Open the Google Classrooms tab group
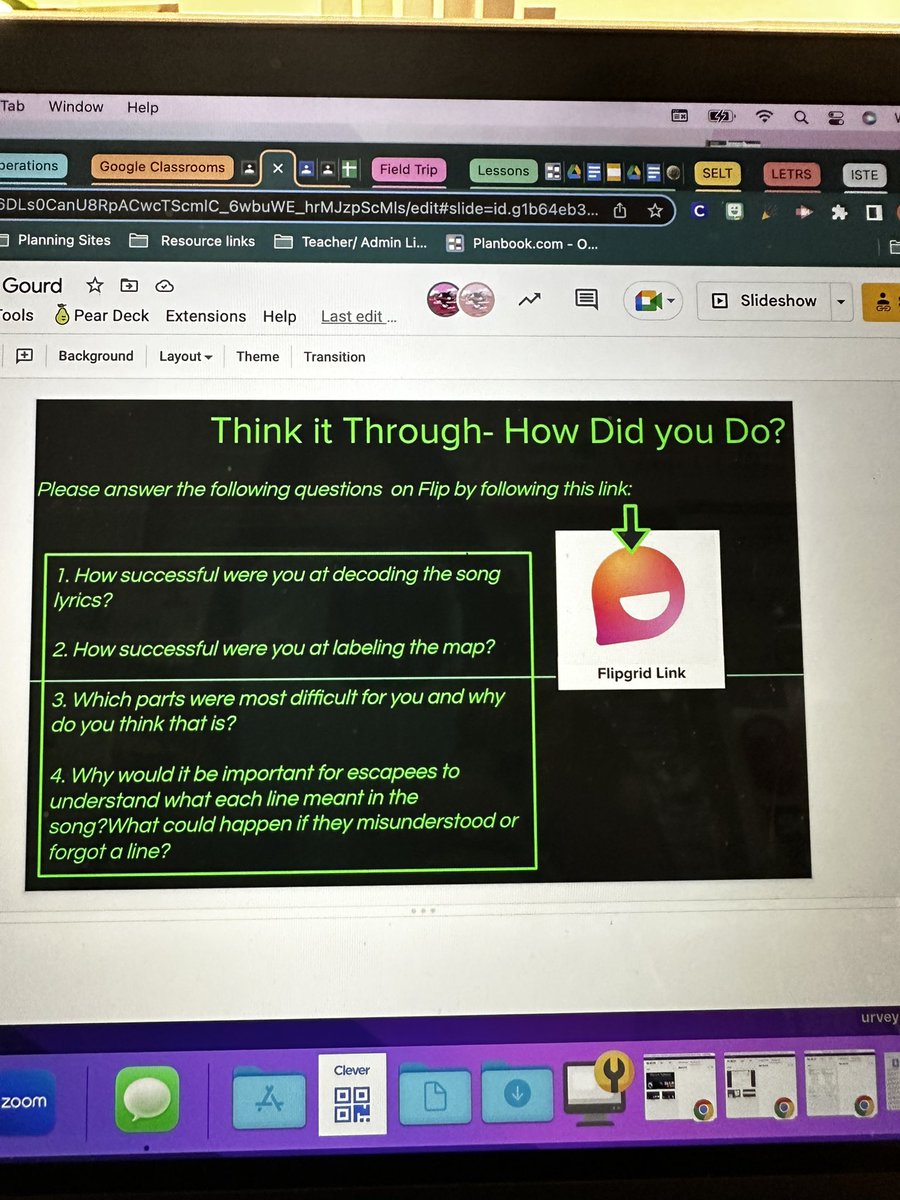This screenshot has width=900, height=1200. coord(162,167)
